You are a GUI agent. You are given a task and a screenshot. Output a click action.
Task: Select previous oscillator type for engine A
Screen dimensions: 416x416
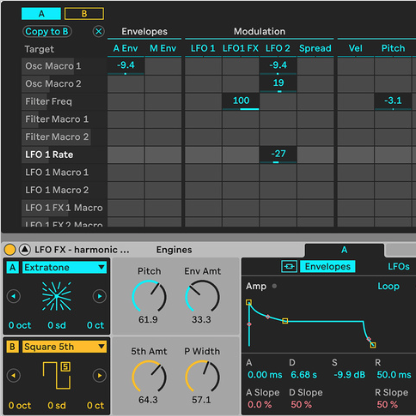coord(14,296)
